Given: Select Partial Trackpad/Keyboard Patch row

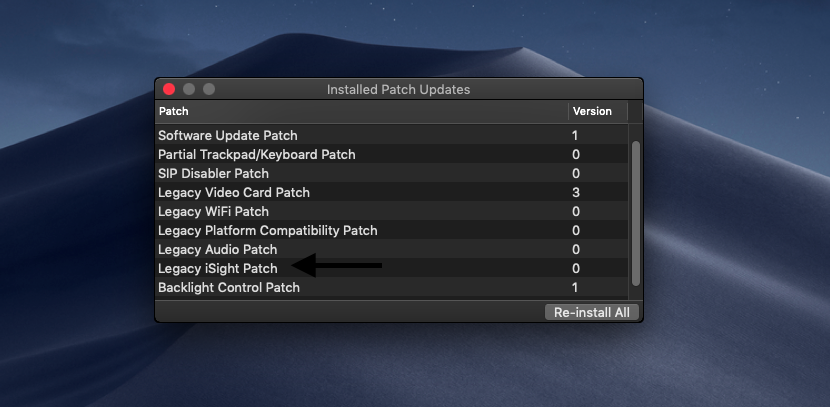Looking at the screenshot, I should (x=392, y=155).
